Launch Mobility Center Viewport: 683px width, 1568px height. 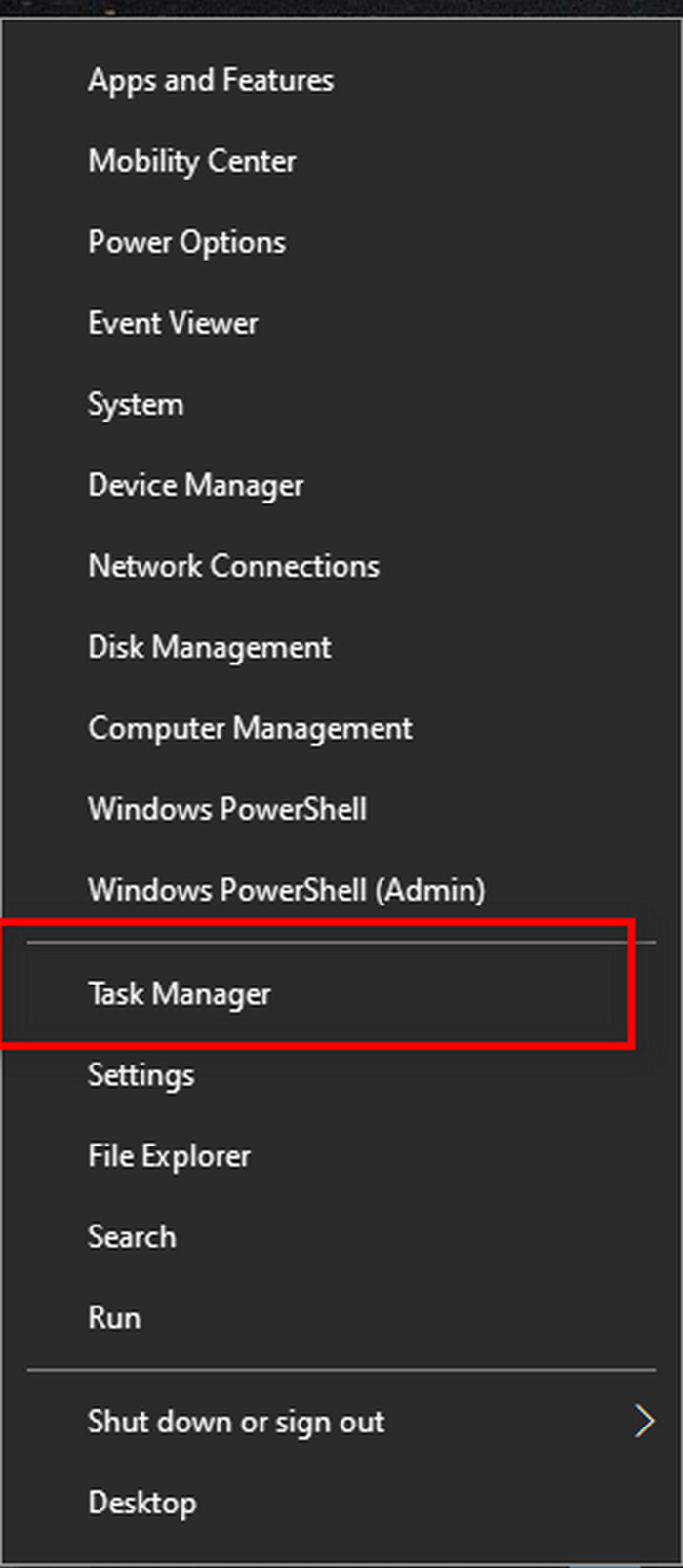tap(192, 161)
